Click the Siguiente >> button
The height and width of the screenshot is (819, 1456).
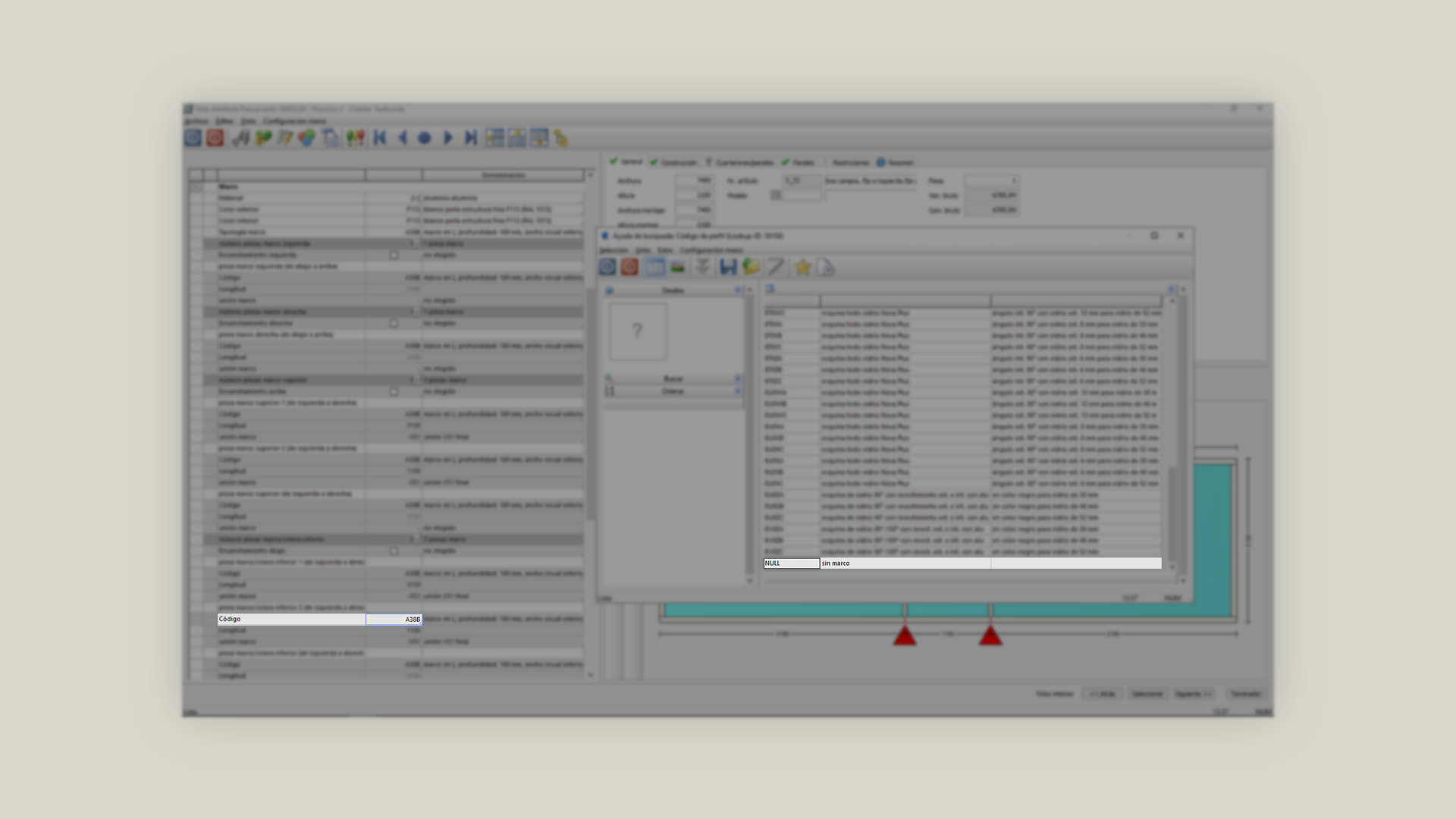[1193, 694]
